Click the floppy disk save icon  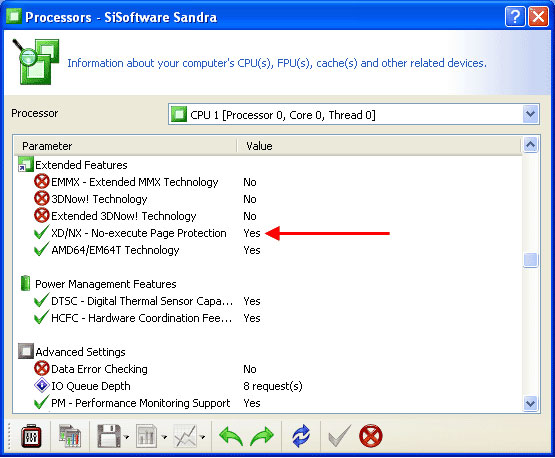click(x=109, y=436)
